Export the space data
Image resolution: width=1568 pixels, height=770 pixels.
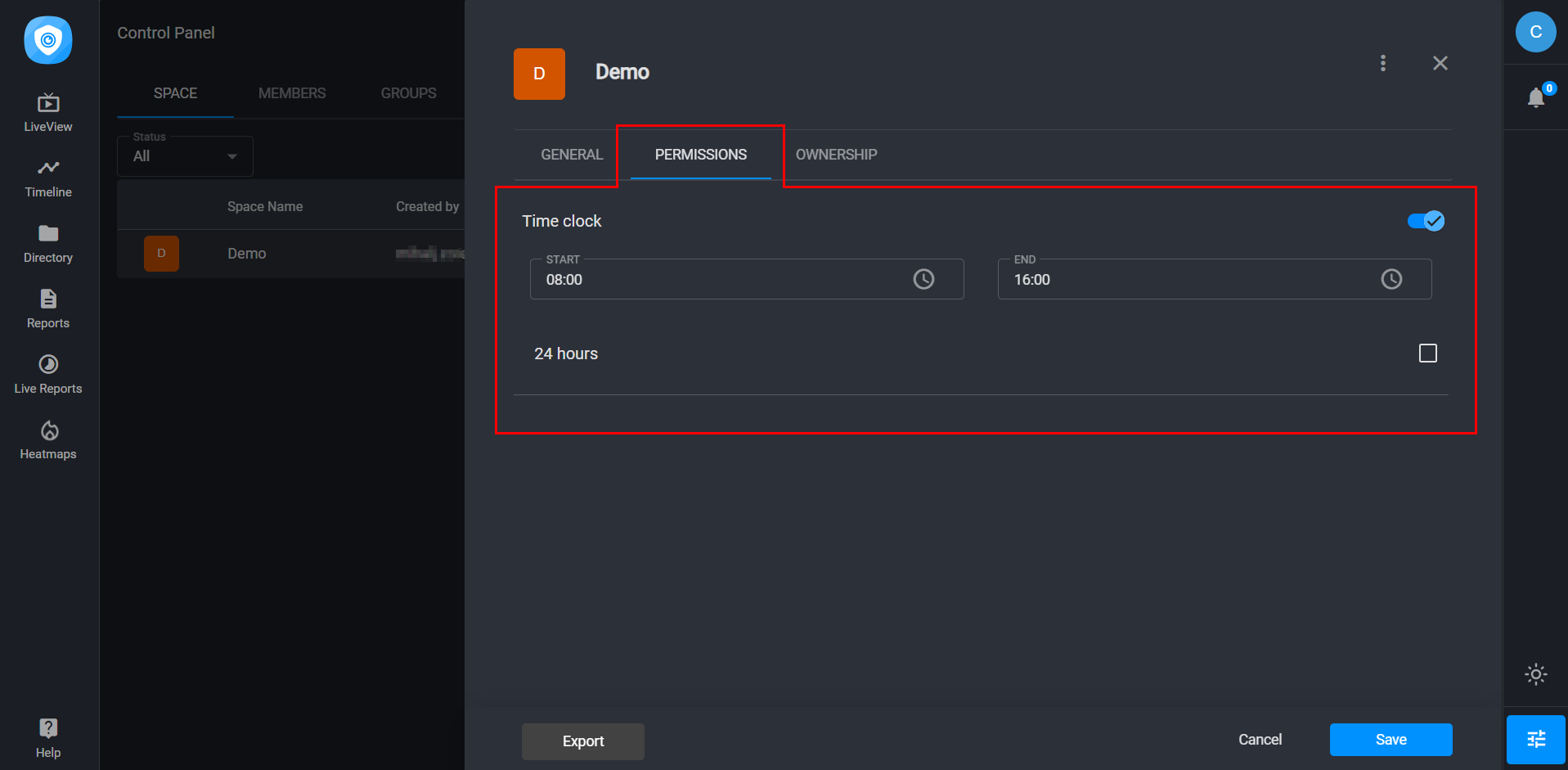click(582, 741)
